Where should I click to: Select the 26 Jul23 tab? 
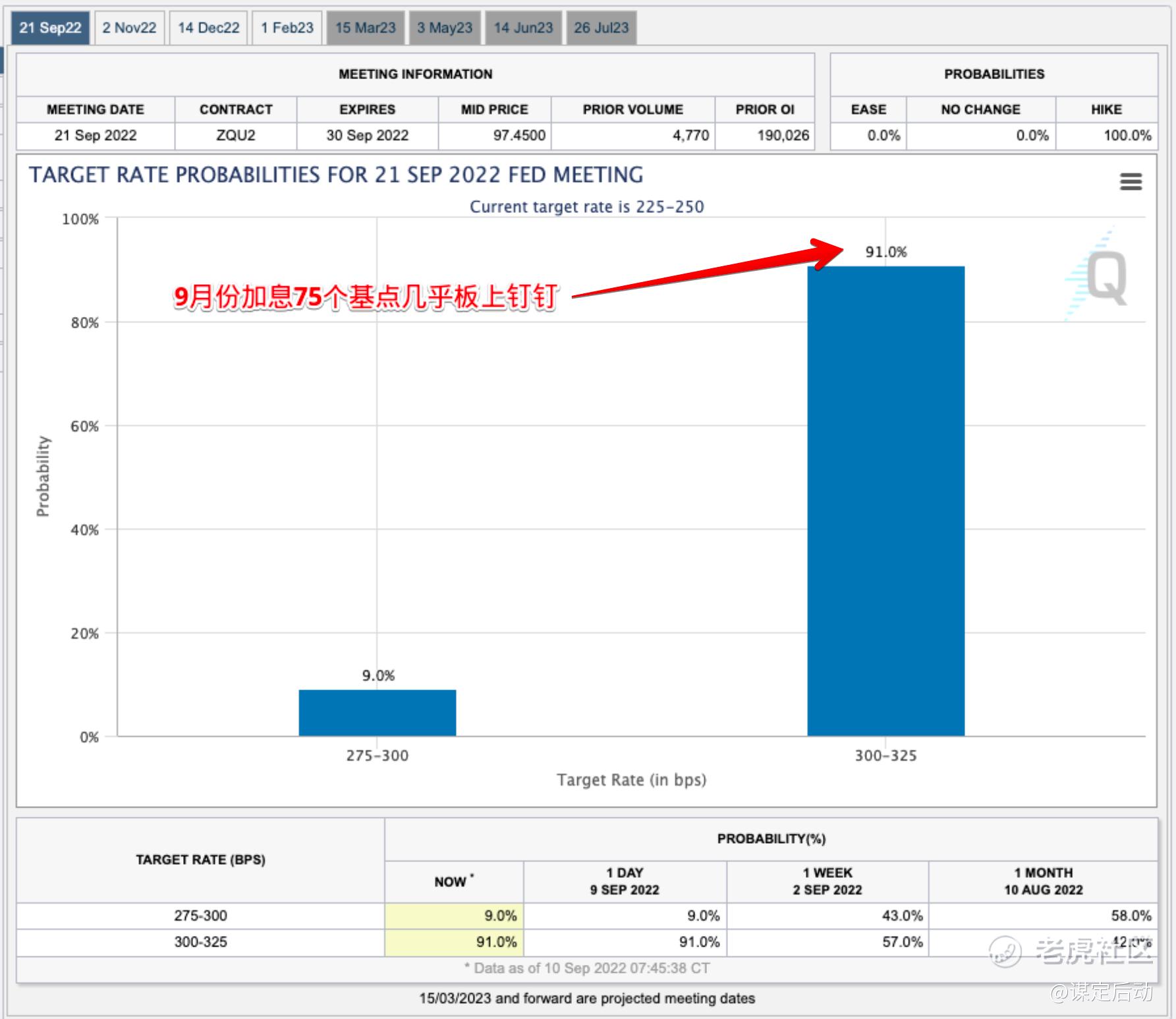tap(601, 28)
